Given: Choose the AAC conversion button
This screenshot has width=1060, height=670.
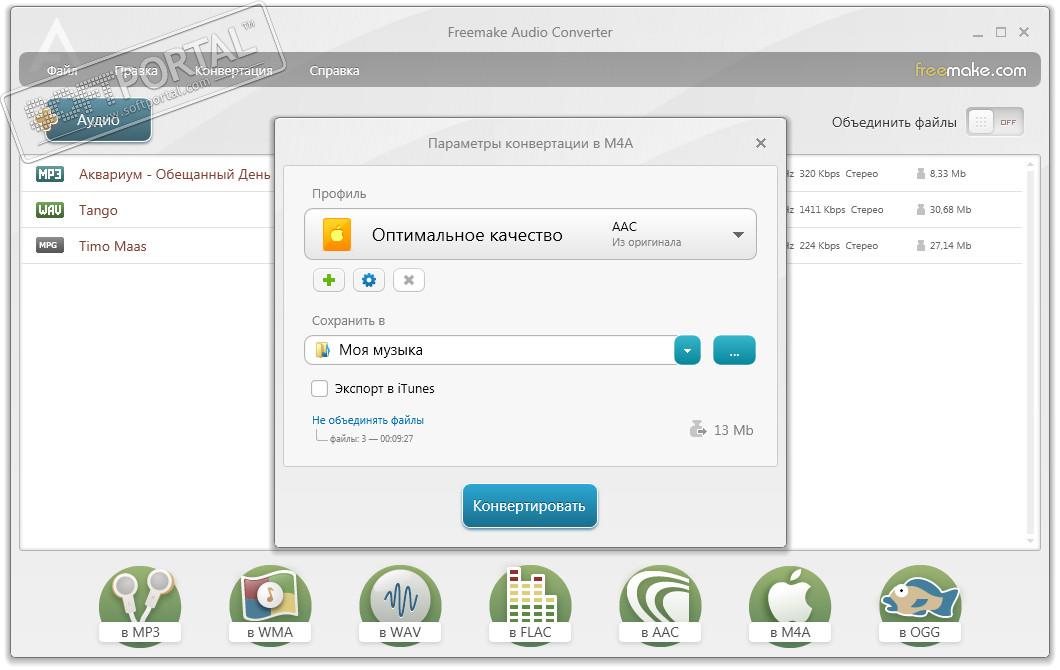Looking at the screenshot, I should point(660,605).
